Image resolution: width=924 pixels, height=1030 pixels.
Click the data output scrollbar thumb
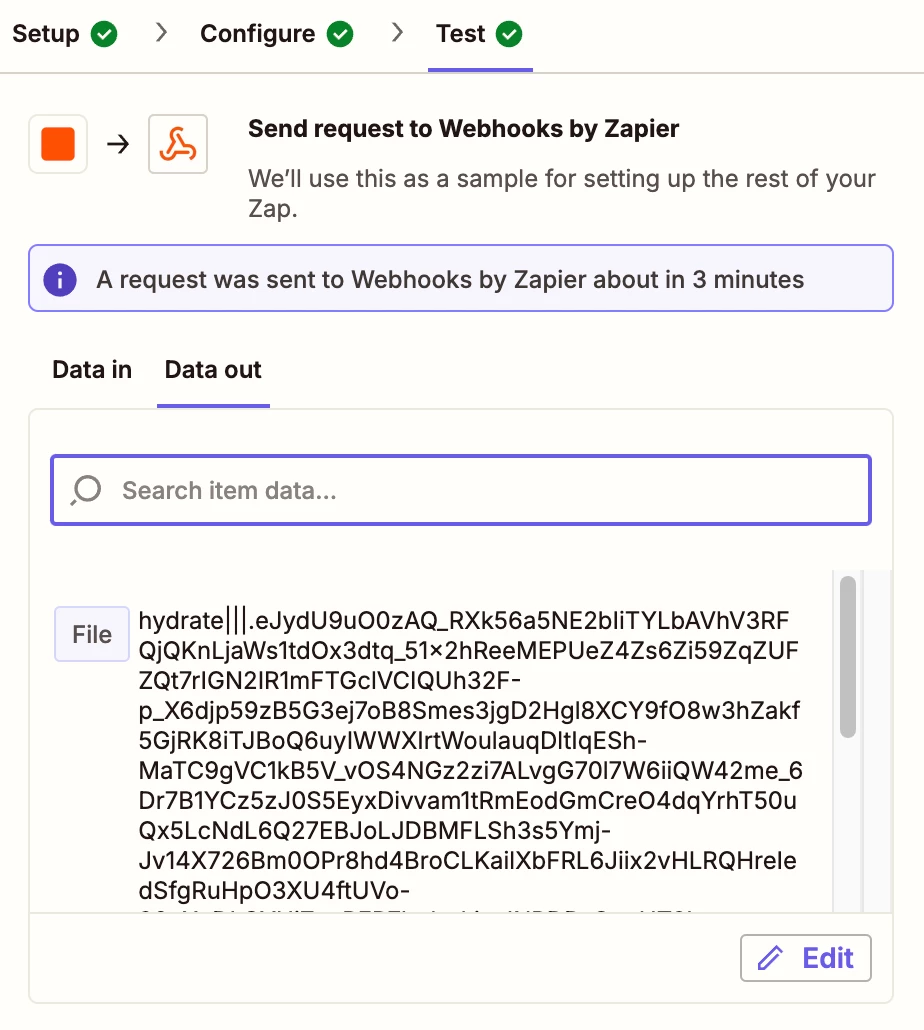click(848, 657)
